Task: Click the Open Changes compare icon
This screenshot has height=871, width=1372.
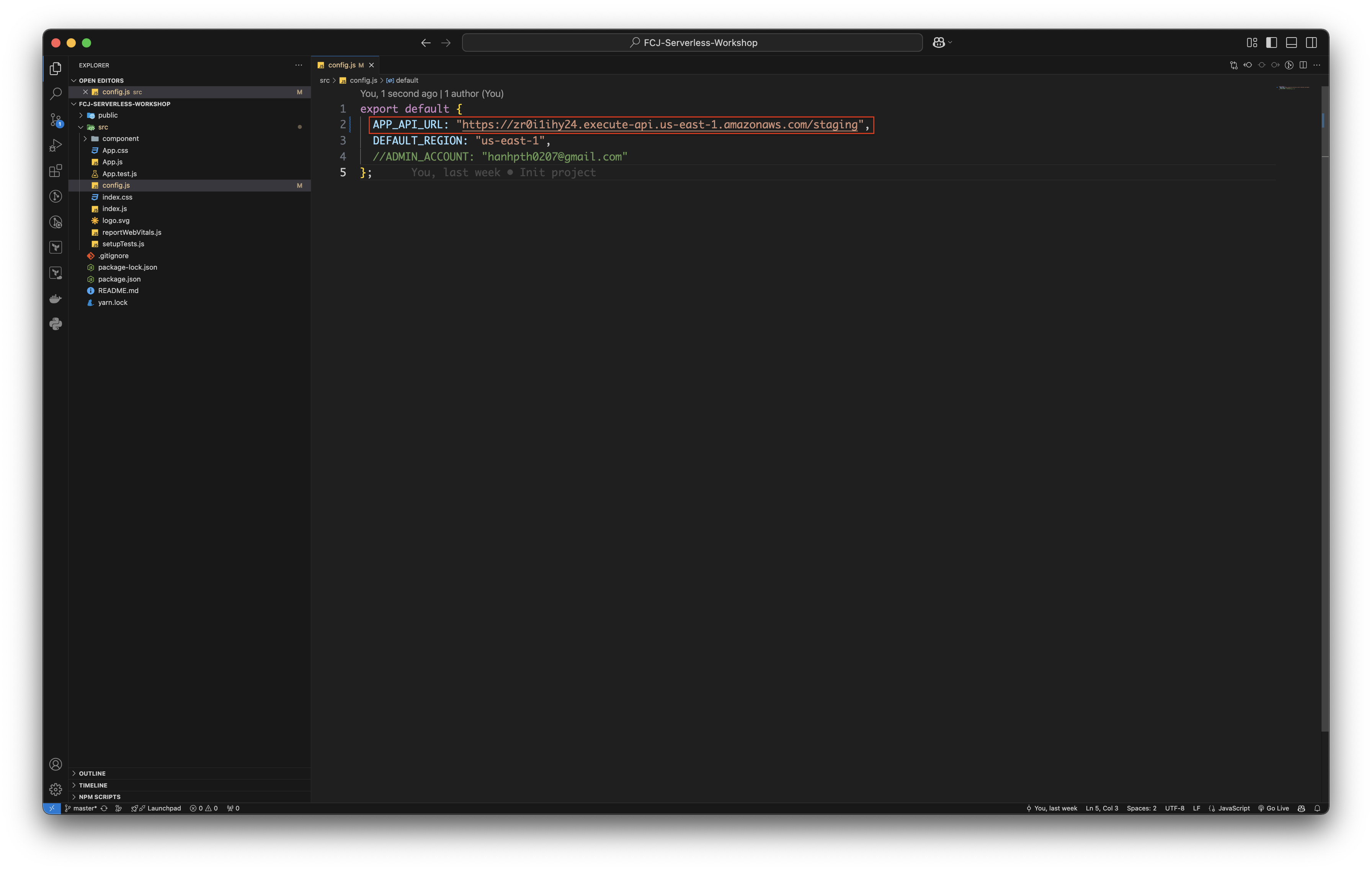Action: pos(1233,65)
